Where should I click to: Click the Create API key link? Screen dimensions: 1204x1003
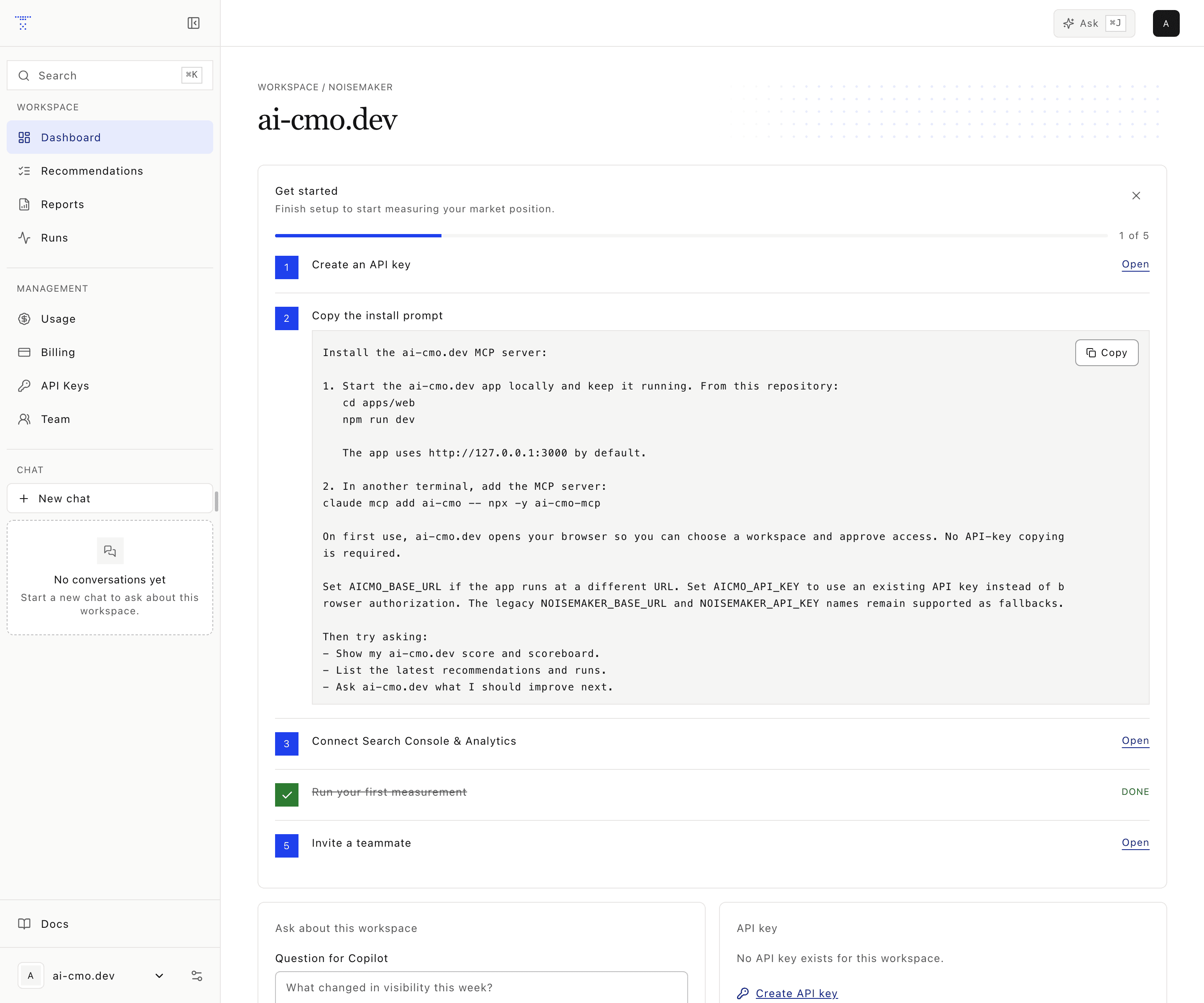tap(796, 994)
